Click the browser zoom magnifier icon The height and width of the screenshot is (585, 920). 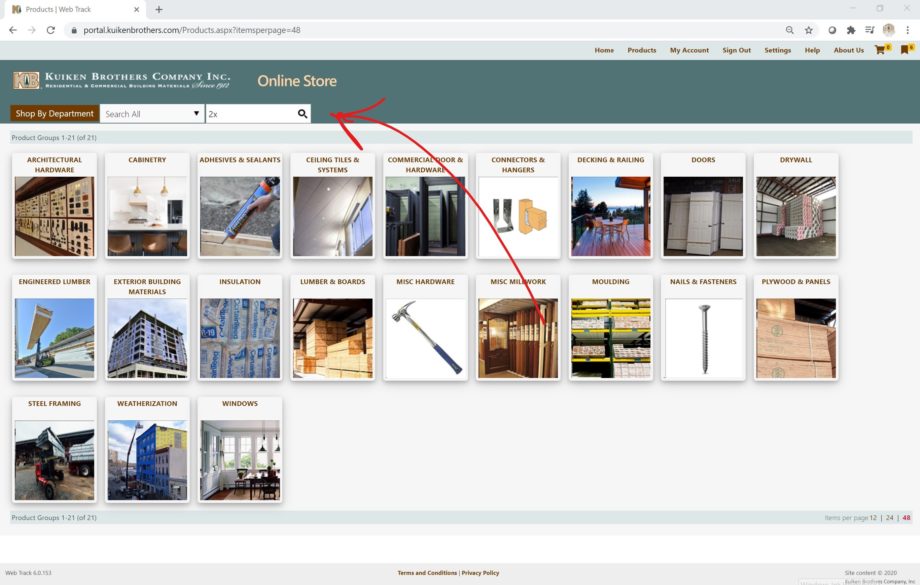[790, 30]
